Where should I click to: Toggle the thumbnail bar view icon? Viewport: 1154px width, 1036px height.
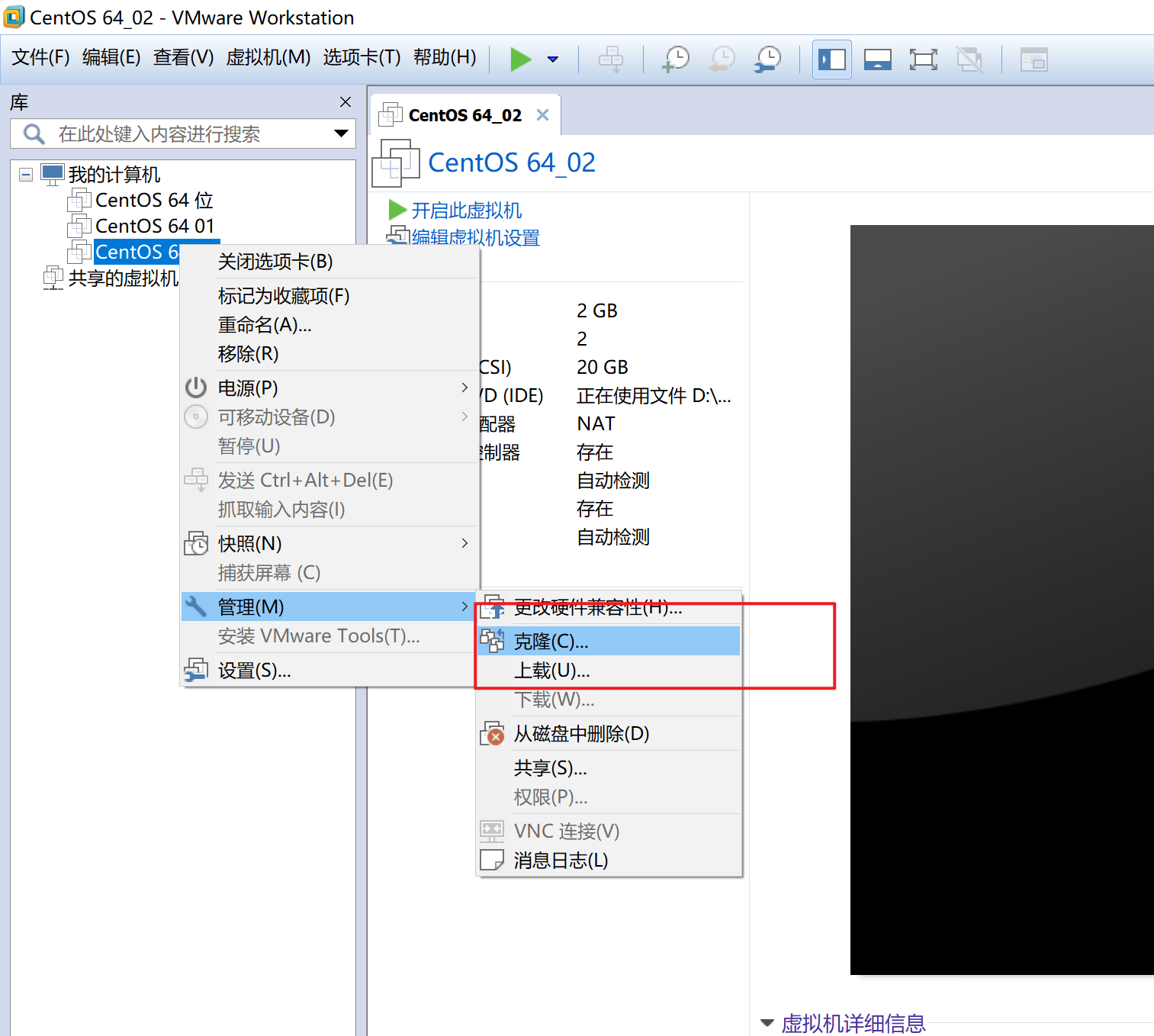point(878,59)
